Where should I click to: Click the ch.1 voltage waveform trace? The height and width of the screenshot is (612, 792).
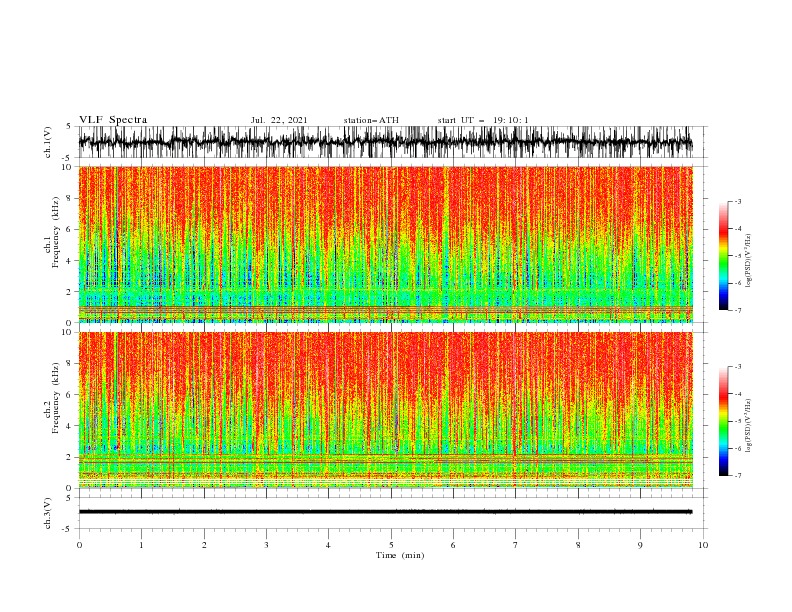click(x=385, y=142)
